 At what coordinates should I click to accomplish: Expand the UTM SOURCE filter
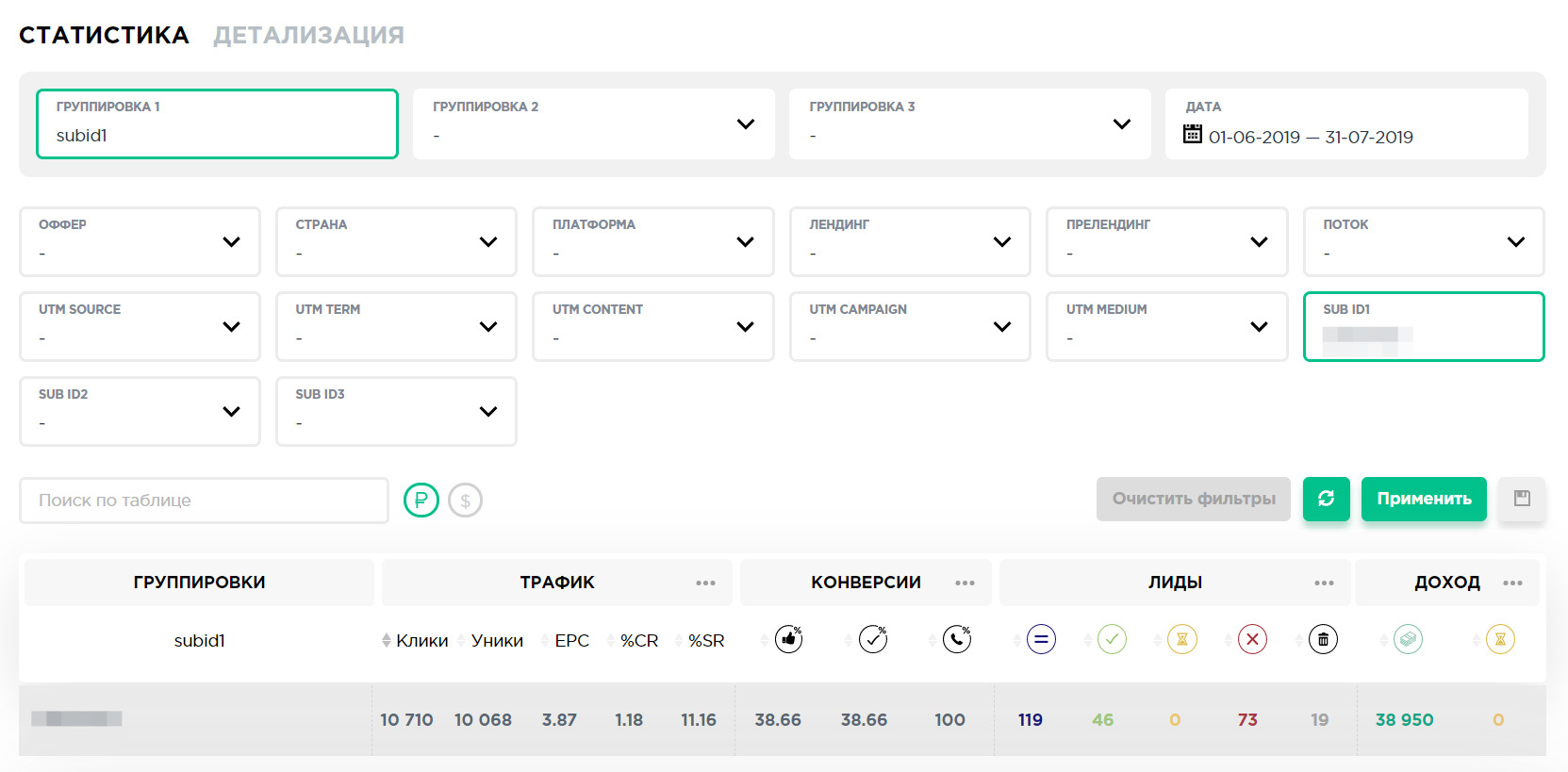[140, 326]
